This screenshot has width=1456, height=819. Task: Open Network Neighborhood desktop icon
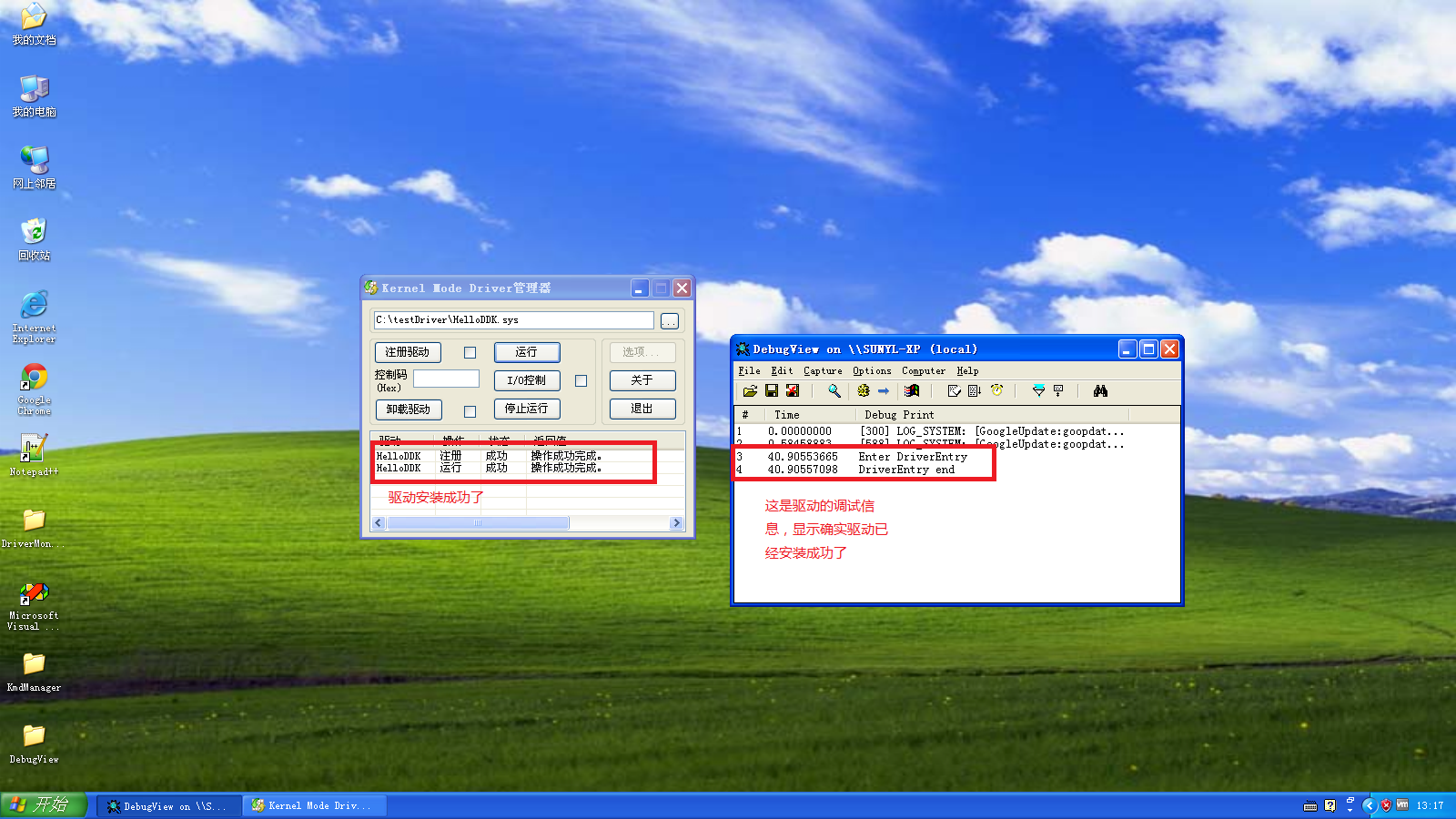pyautogui.click(x=34, y=167)
